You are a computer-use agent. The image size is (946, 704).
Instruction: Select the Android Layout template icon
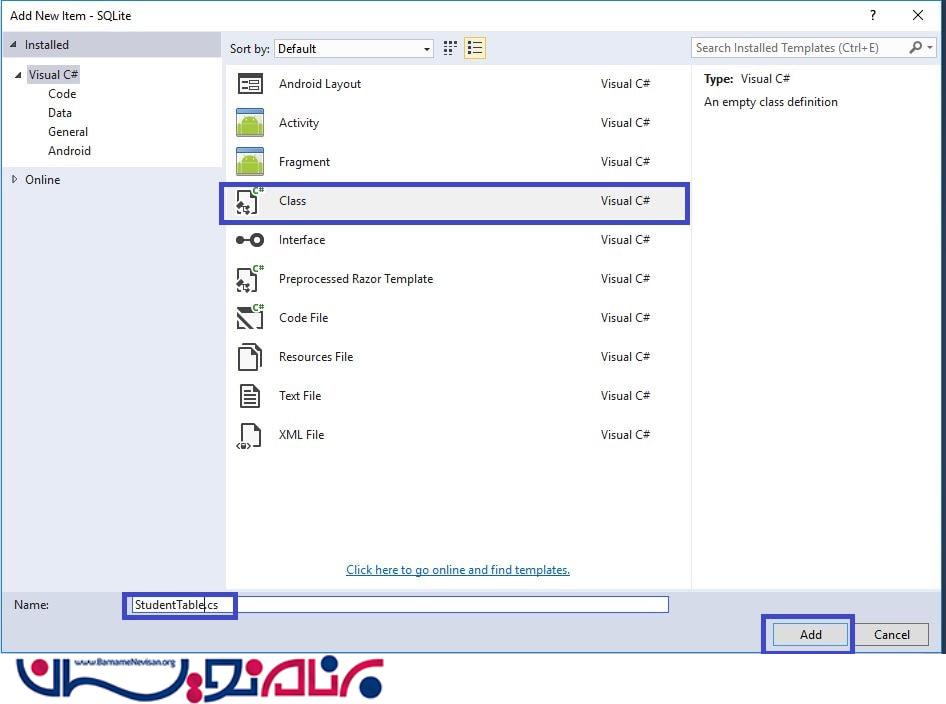(x=249, y=84)
